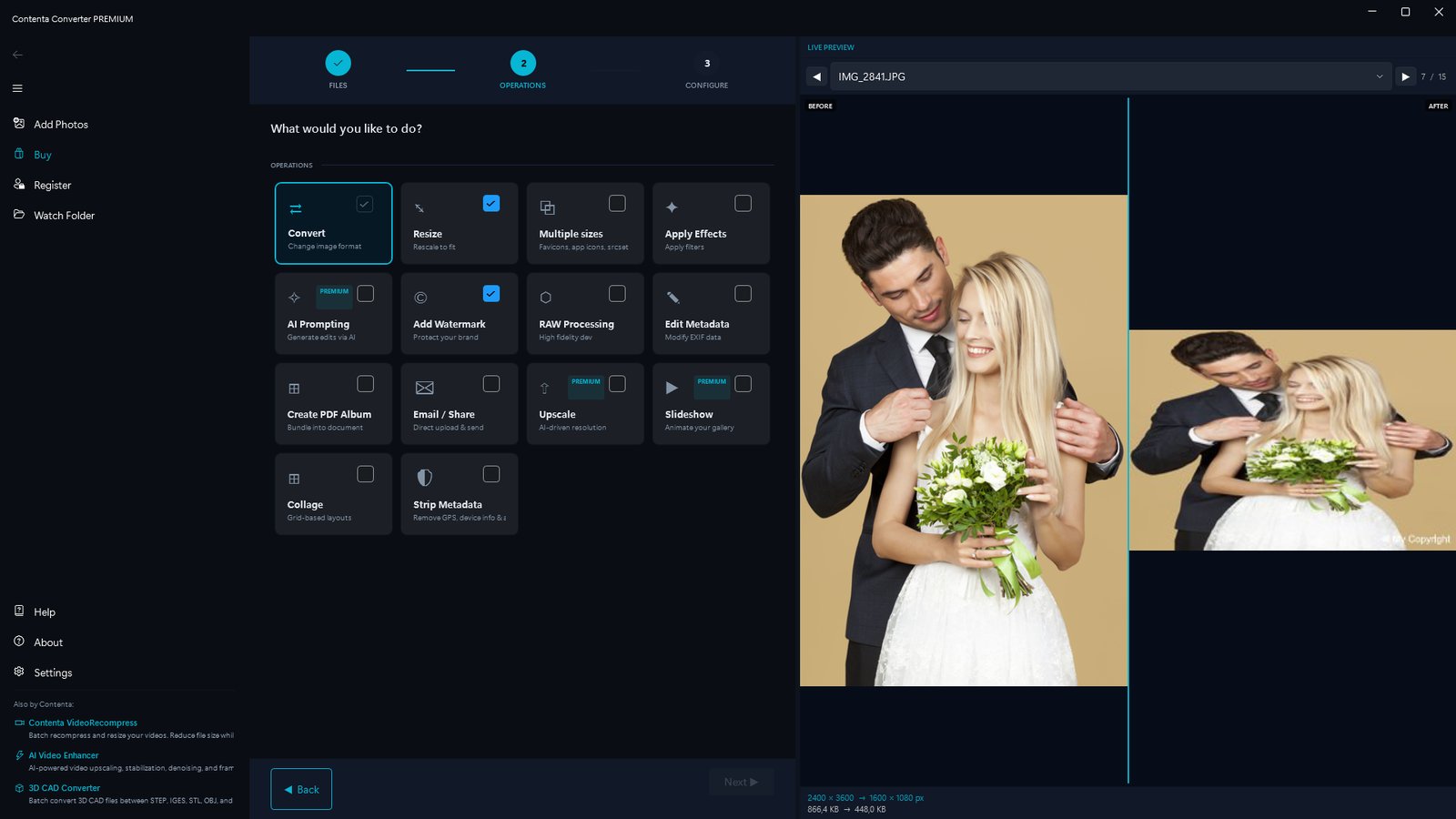Click the Resize diagonal arrow icon
Viewport: 1456px width, 819px height.
click(420, 208)
